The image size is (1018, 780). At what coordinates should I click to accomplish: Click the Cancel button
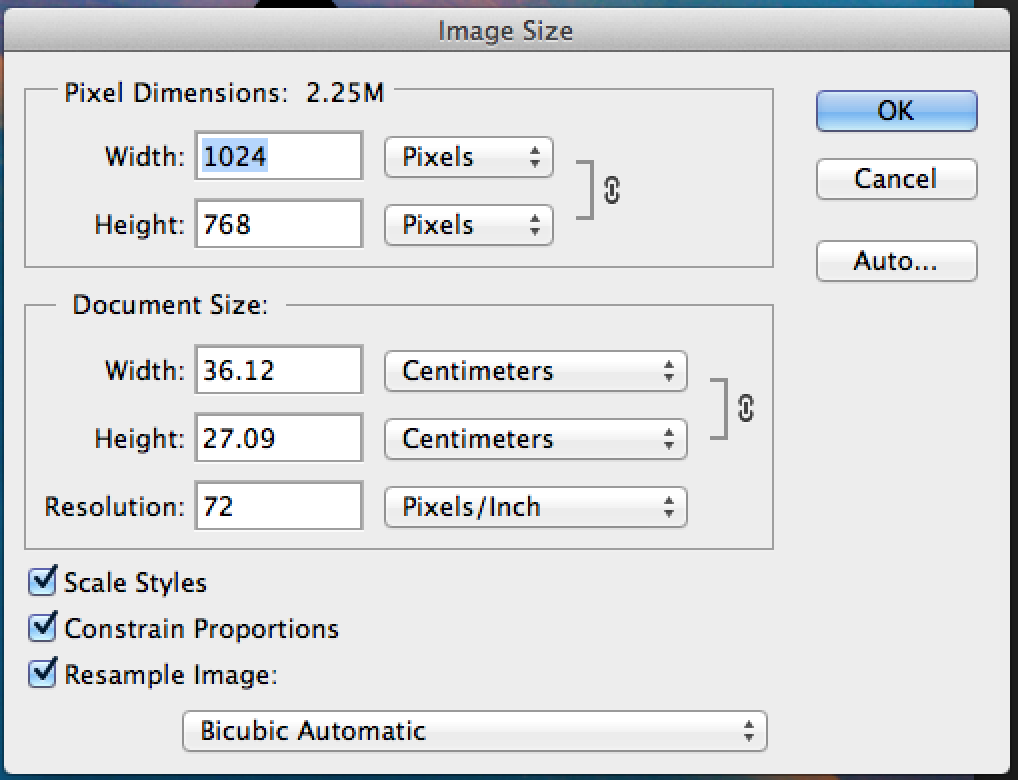click(895, 179)
